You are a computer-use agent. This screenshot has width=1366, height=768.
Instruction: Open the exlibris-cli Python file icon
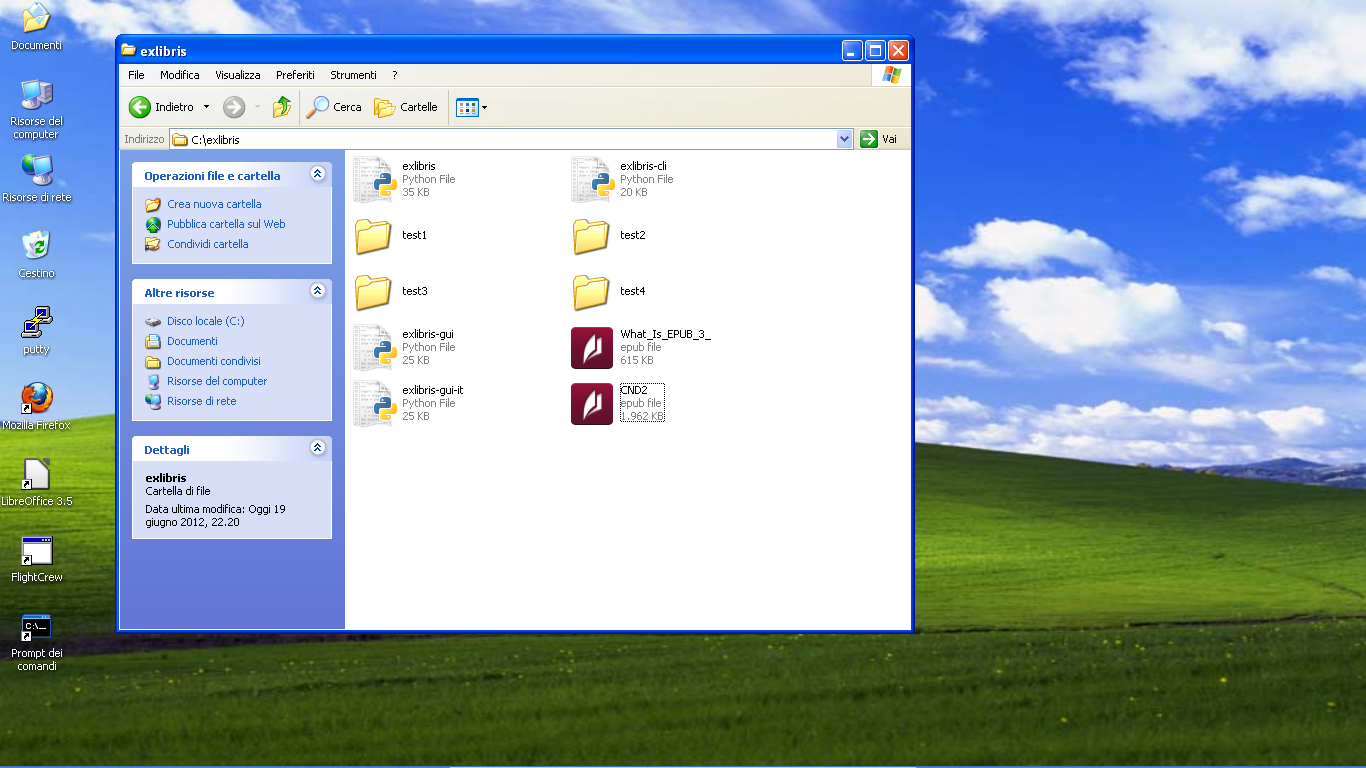click(x=592, y=179)
